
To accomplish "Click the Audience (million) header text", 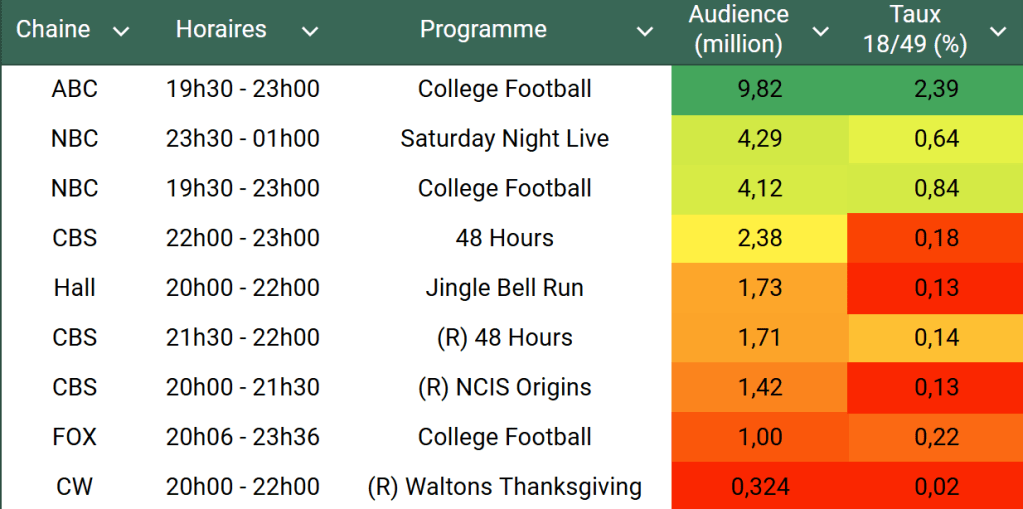I will tap(738, 30).
